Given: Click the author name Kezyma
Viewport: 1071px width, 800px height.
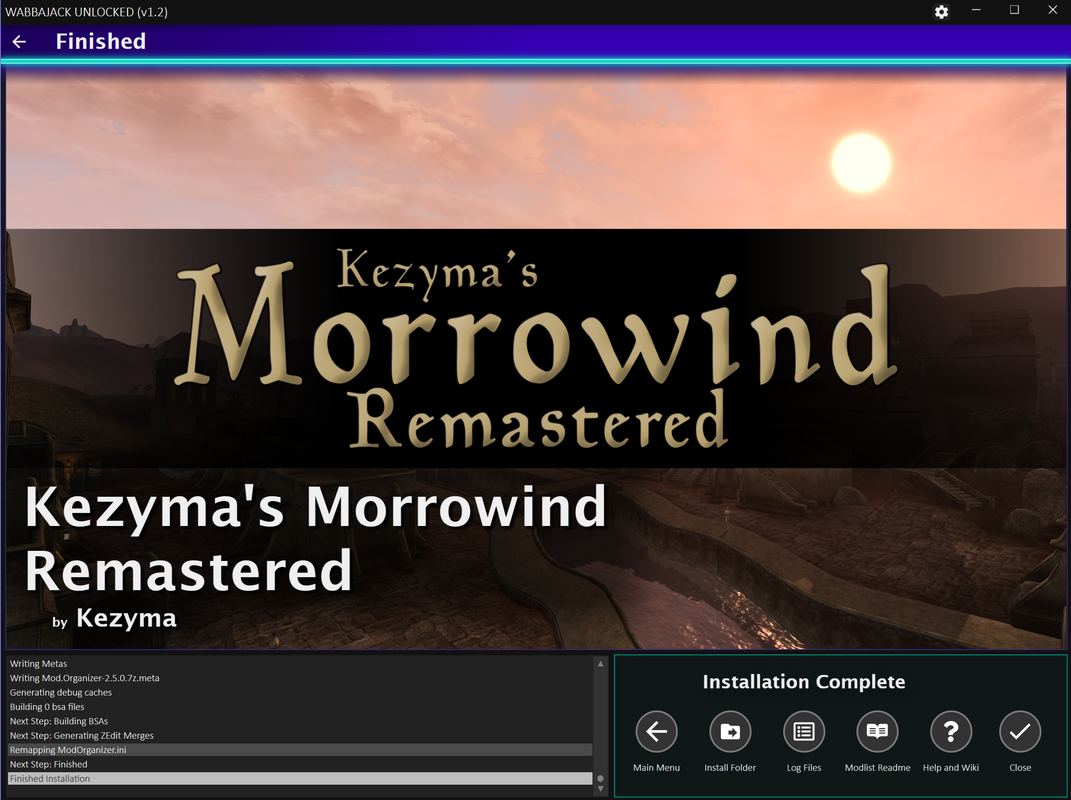Looking at the screenshot, I should [126, 618].
